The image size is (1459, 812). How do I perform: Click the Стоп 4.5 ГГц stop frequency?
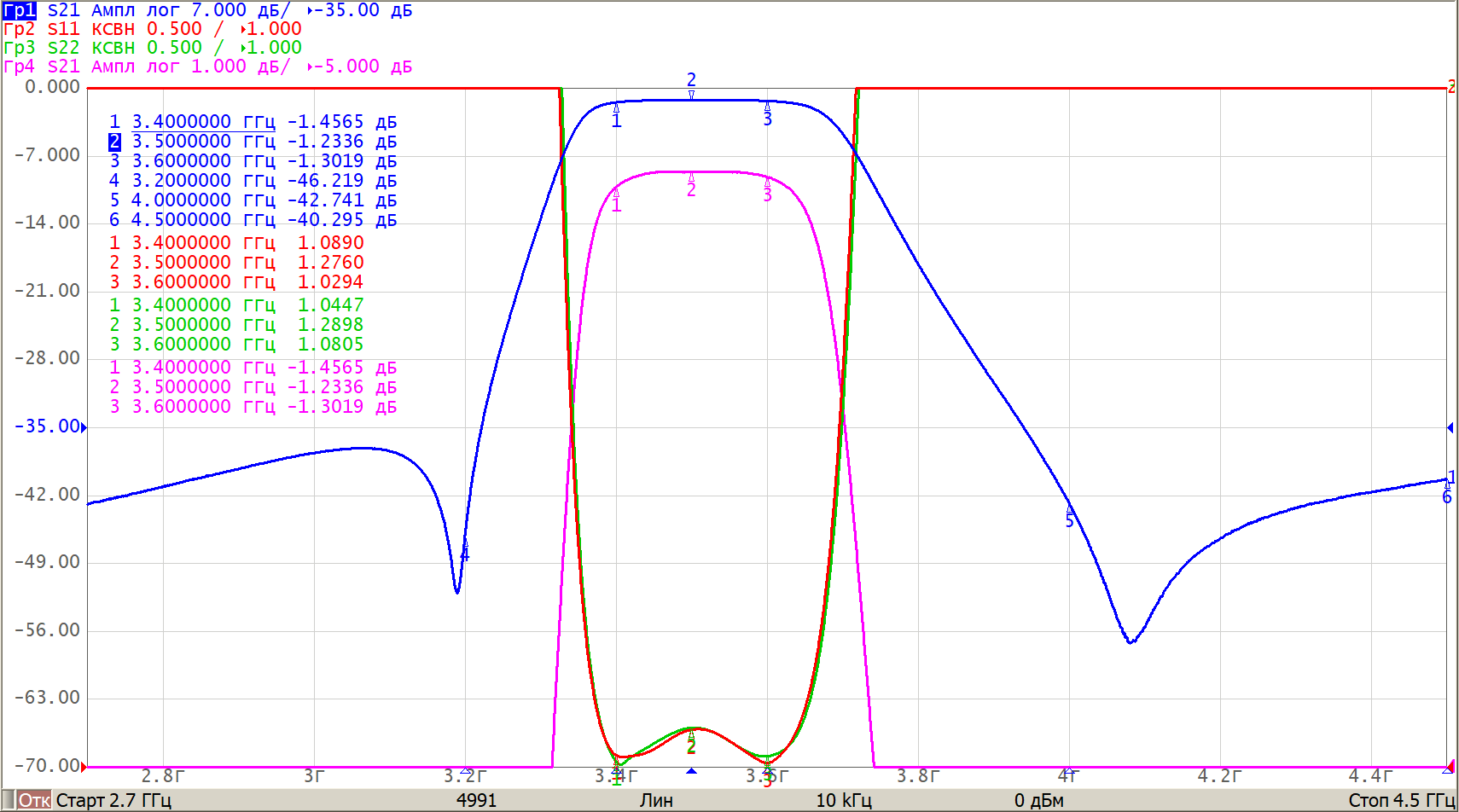tap(1400, 800)
